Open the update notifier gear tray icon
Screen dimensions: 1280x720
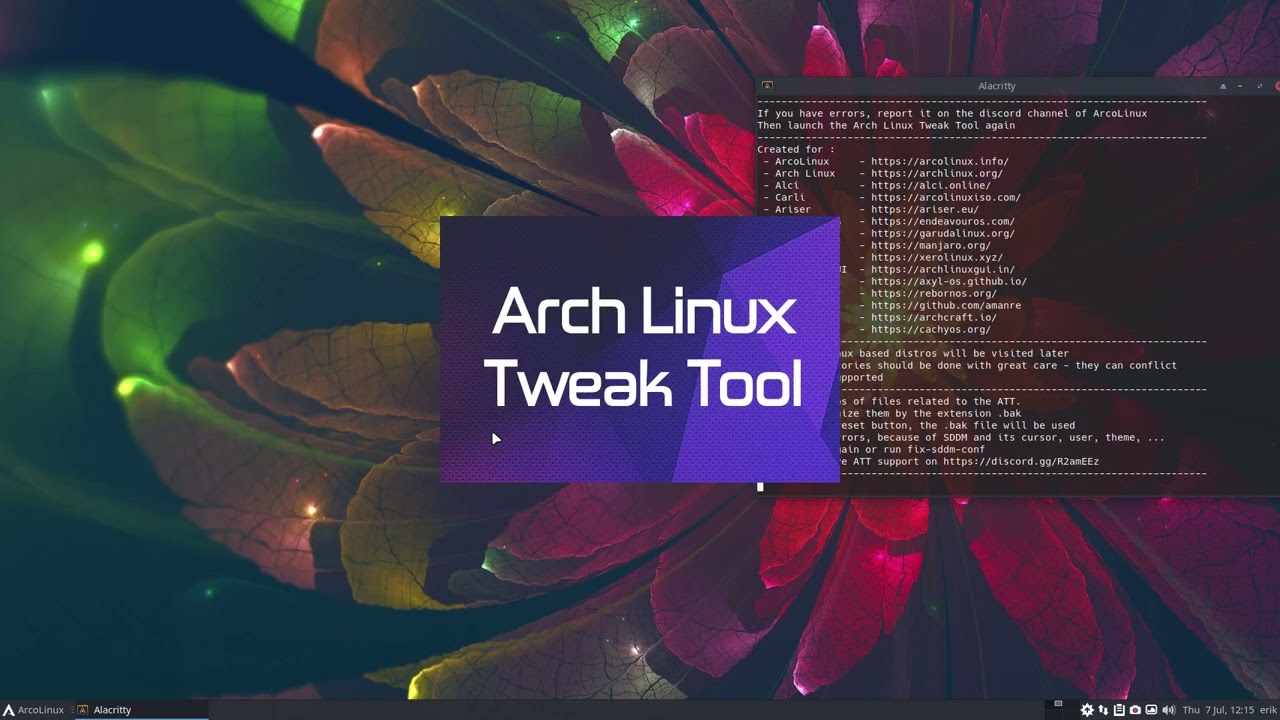(x=1087, y=710)
